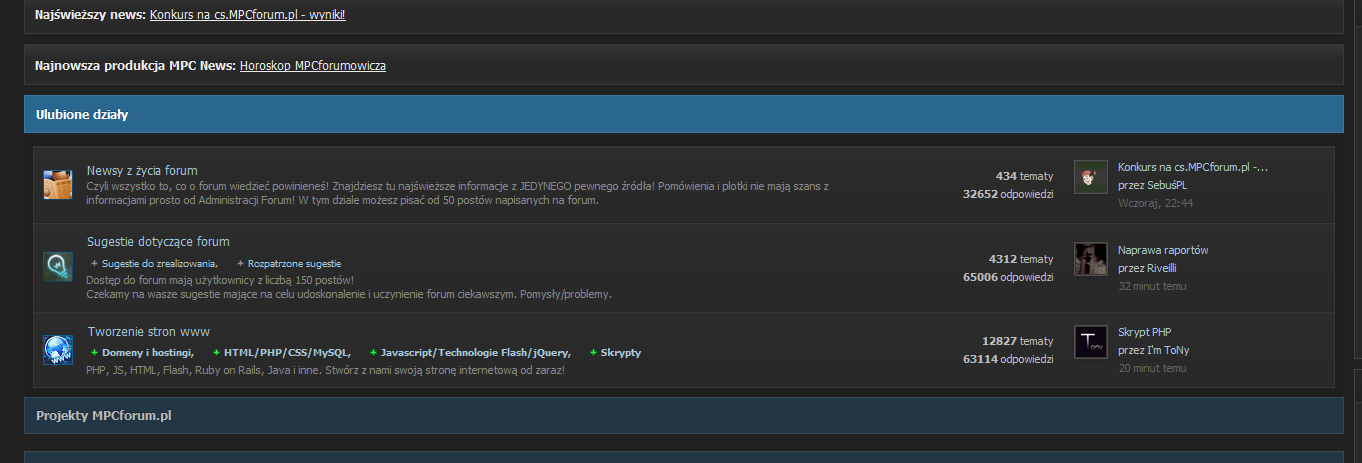Click the green plus before HTML/PHP/CSS/MySQL
This screenshot has width=1362, height=463.
click(216, 353)
